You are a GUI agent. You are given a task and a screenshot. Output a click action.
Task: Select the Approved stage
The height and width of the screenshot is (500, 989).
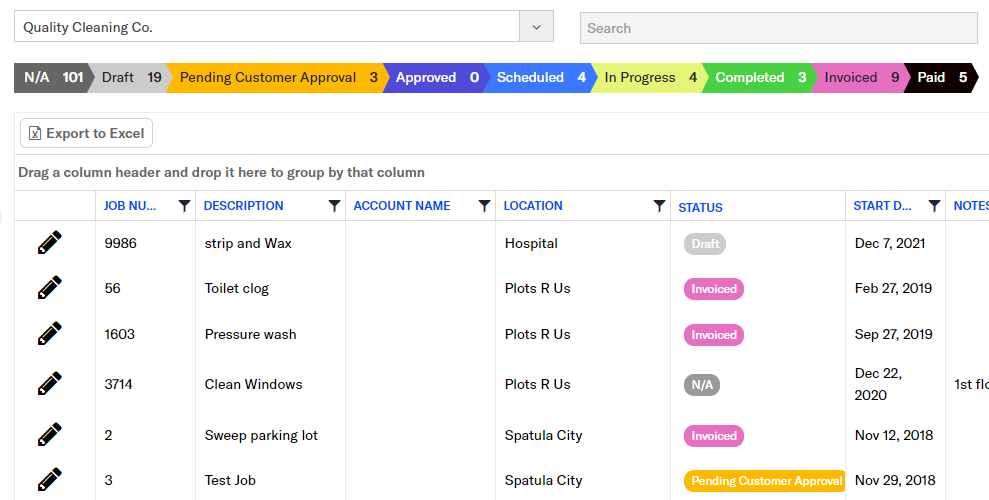click(437, 78)
